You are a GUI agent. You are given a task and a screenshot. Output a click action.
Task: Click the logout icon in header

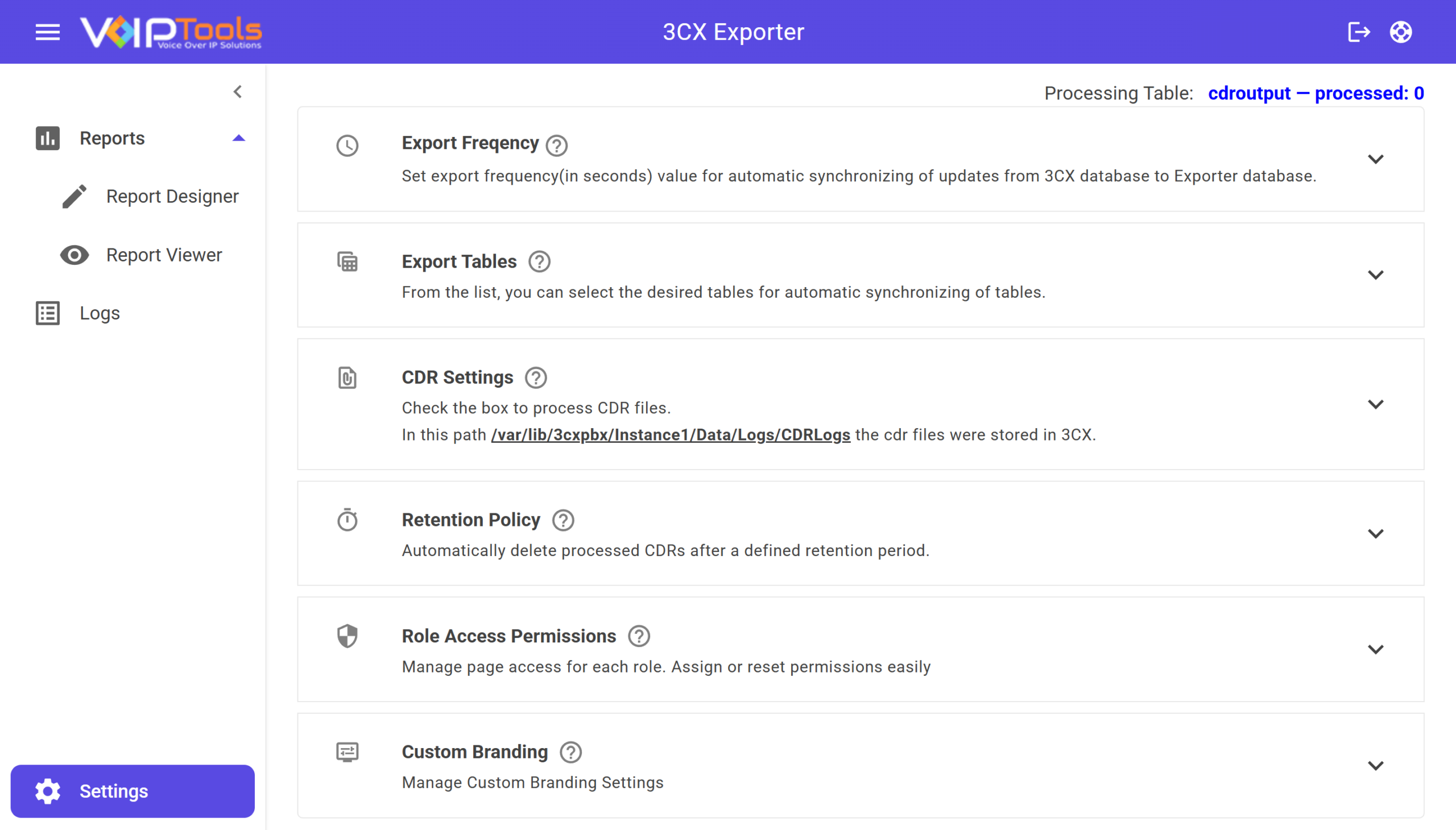tap(1359, 32)
